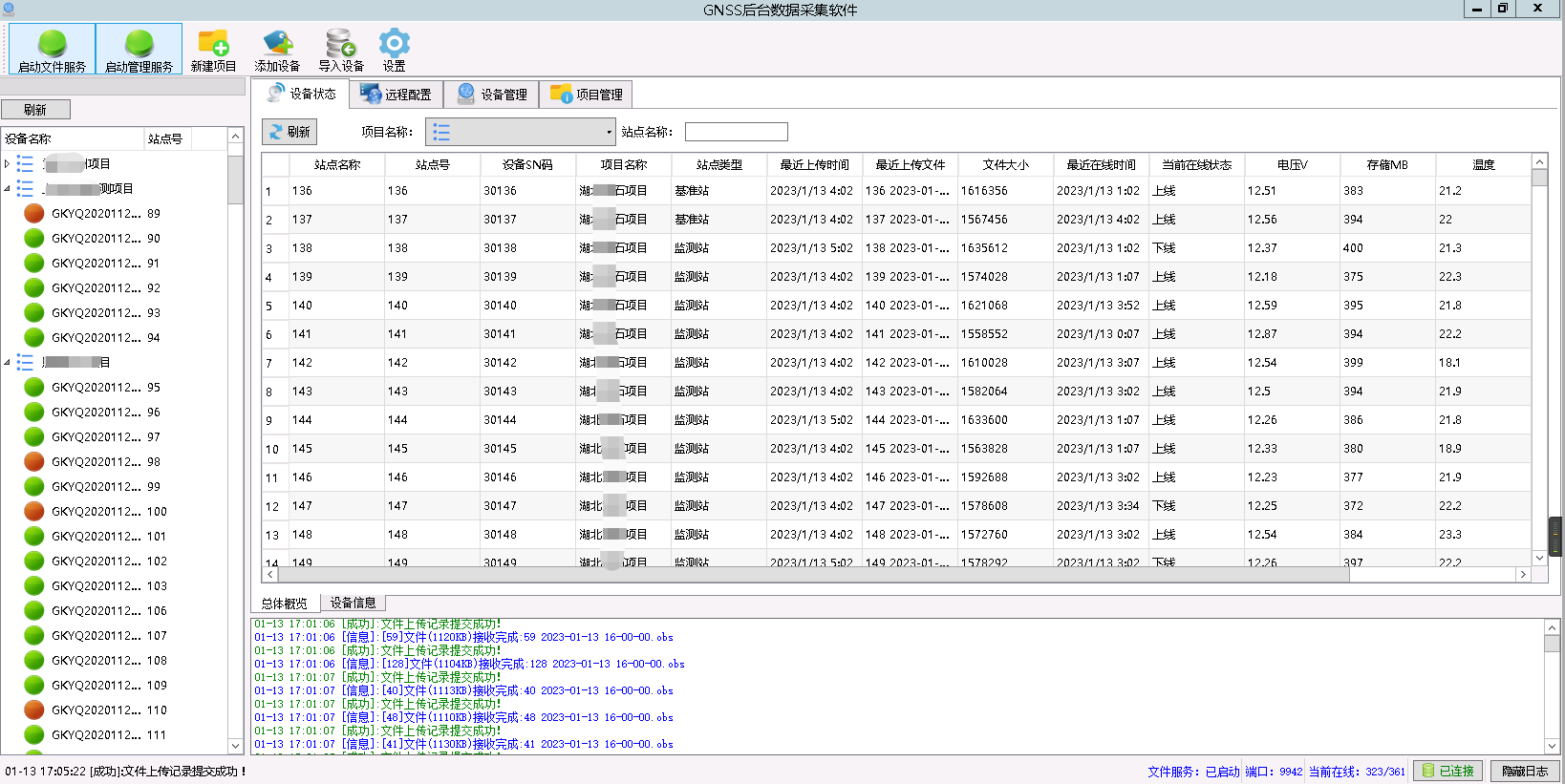
Task: Click the 启动管理服务 toolbar icon
Action: pos(139,44)
